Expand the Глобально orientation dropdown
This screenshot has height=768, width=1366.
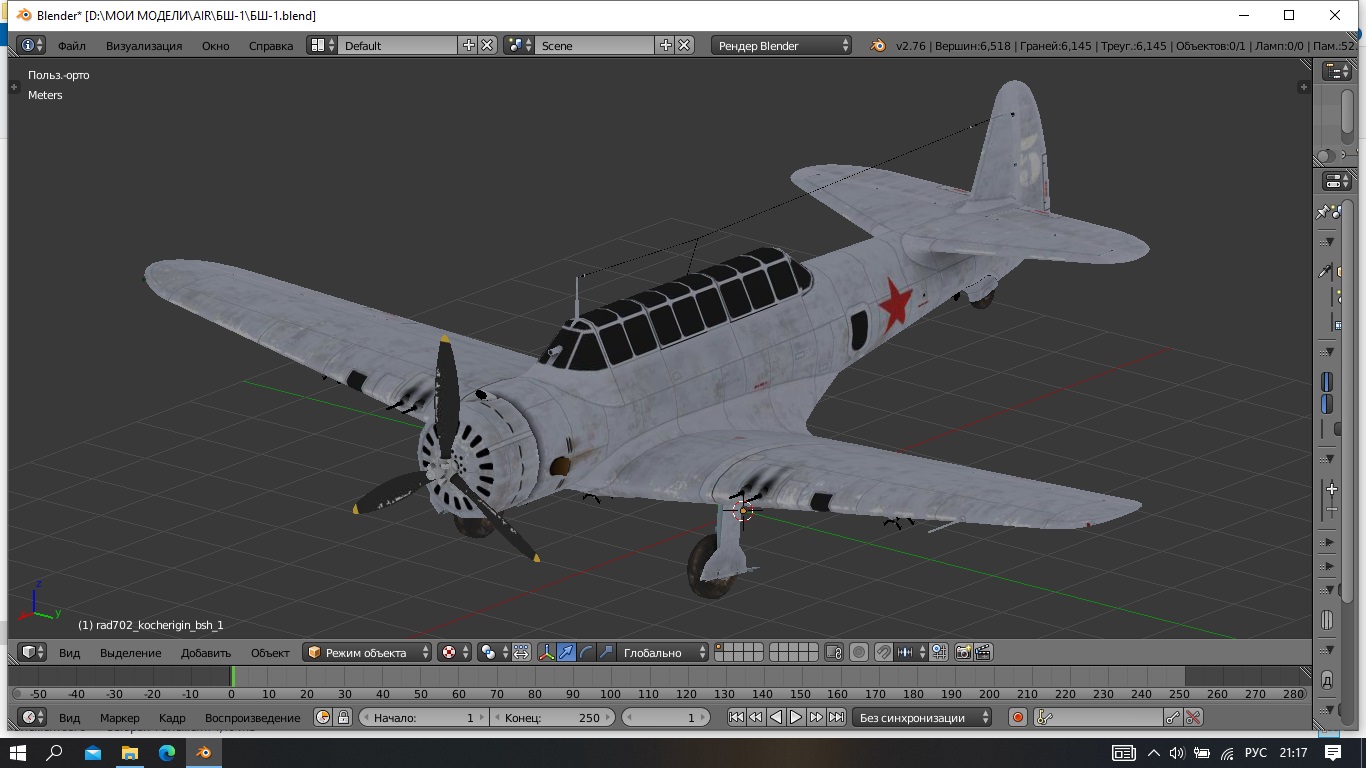pyautogui.click(x=662, y=653)
